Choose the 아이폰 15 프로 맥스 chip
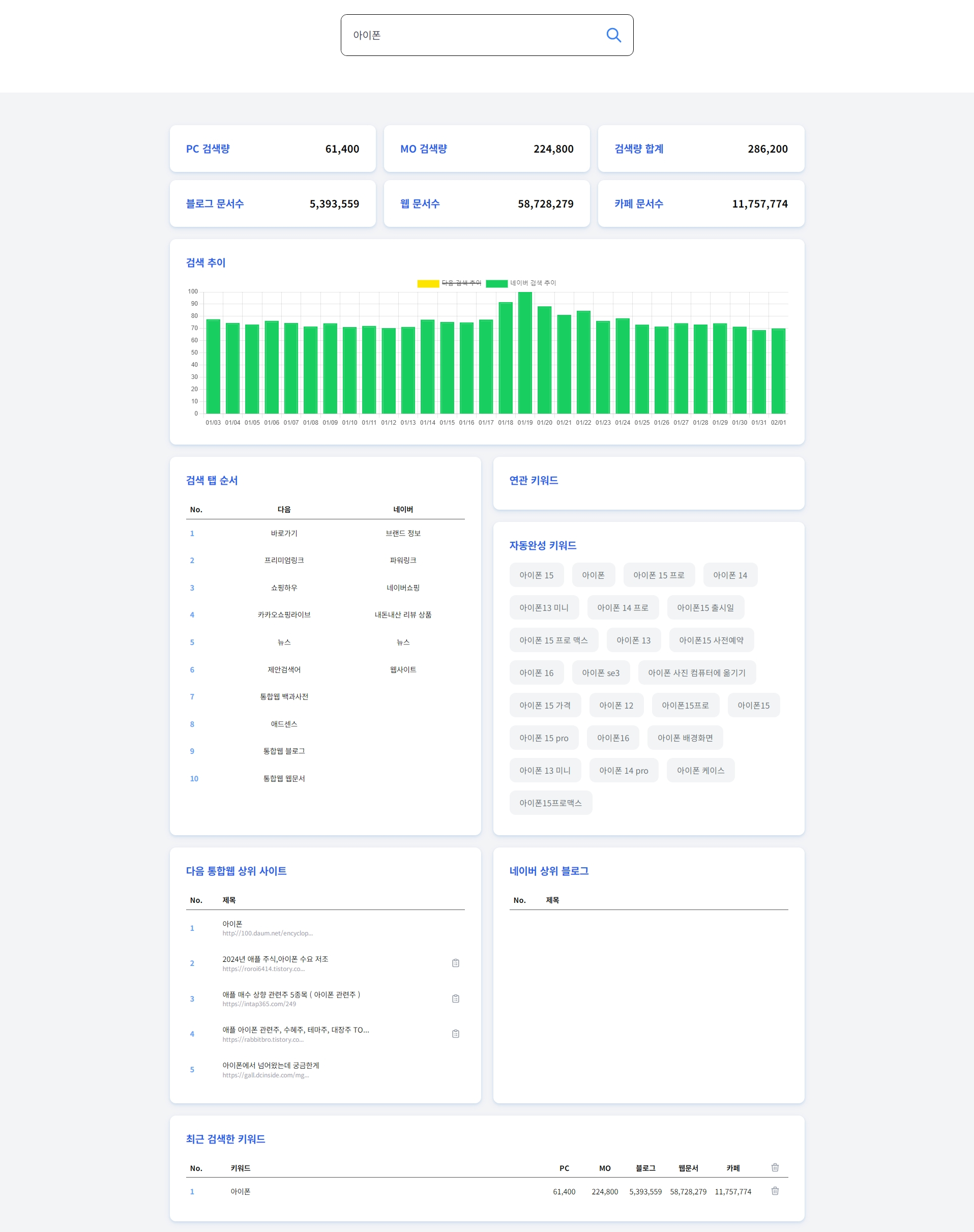This screenshot has width=974, height=1232. tap(554, 640)
